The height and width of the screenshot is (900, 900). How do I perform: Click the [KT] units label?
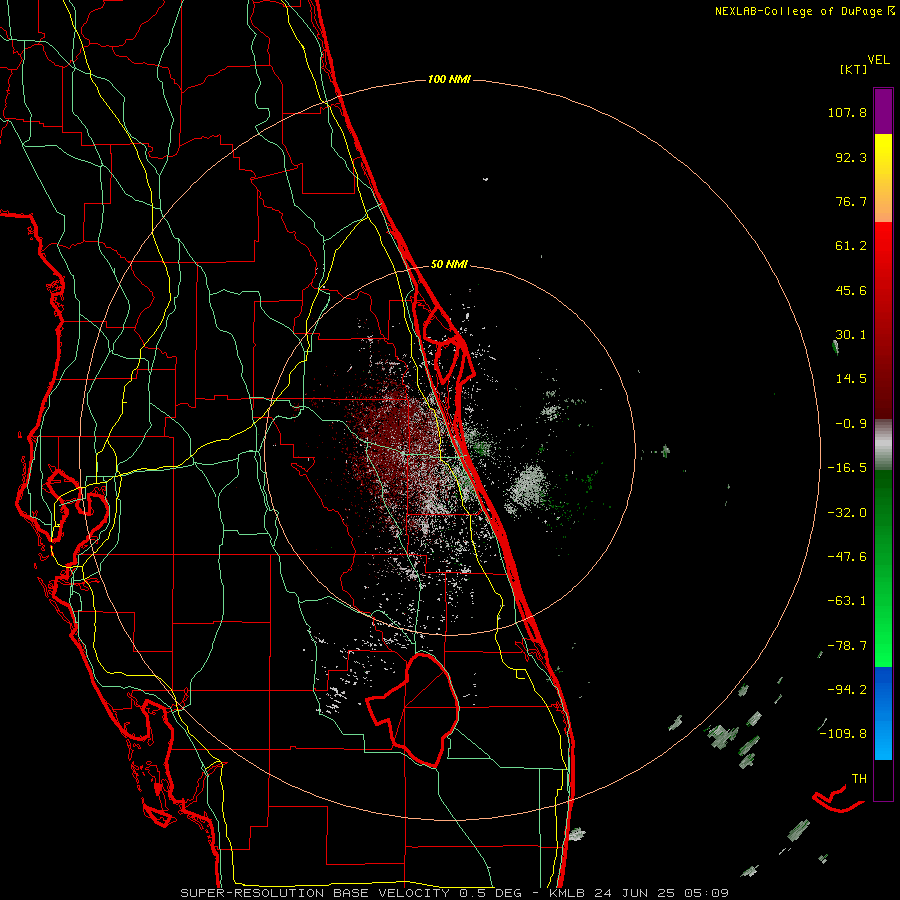(854, 69)
